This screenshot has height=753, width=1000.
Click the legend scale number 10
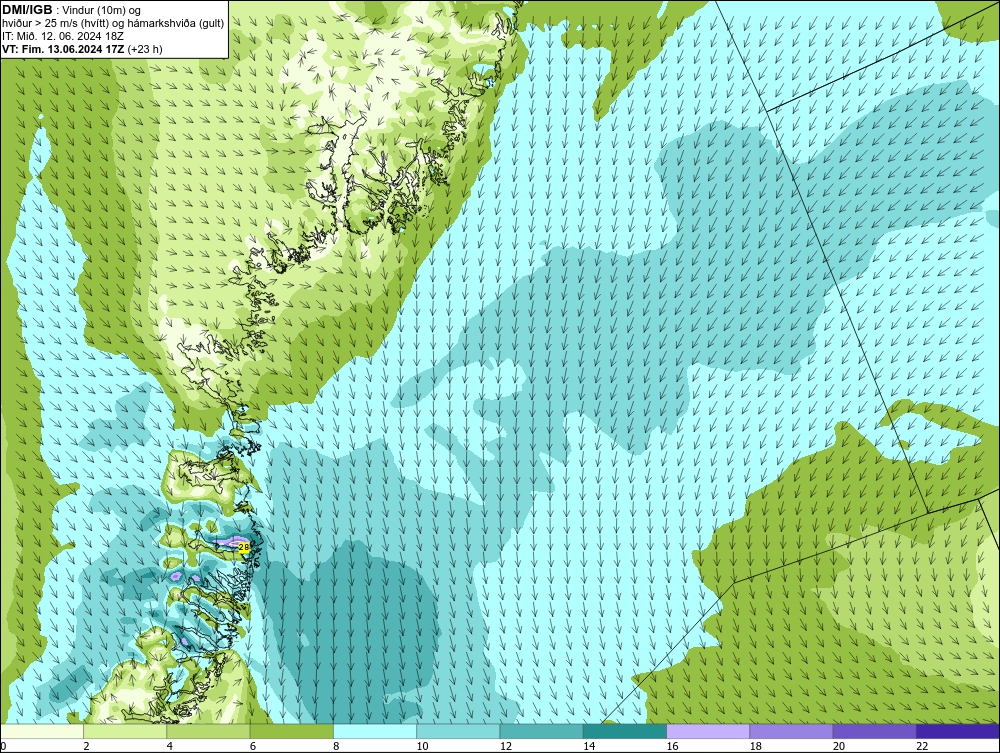tap(423, 746)
